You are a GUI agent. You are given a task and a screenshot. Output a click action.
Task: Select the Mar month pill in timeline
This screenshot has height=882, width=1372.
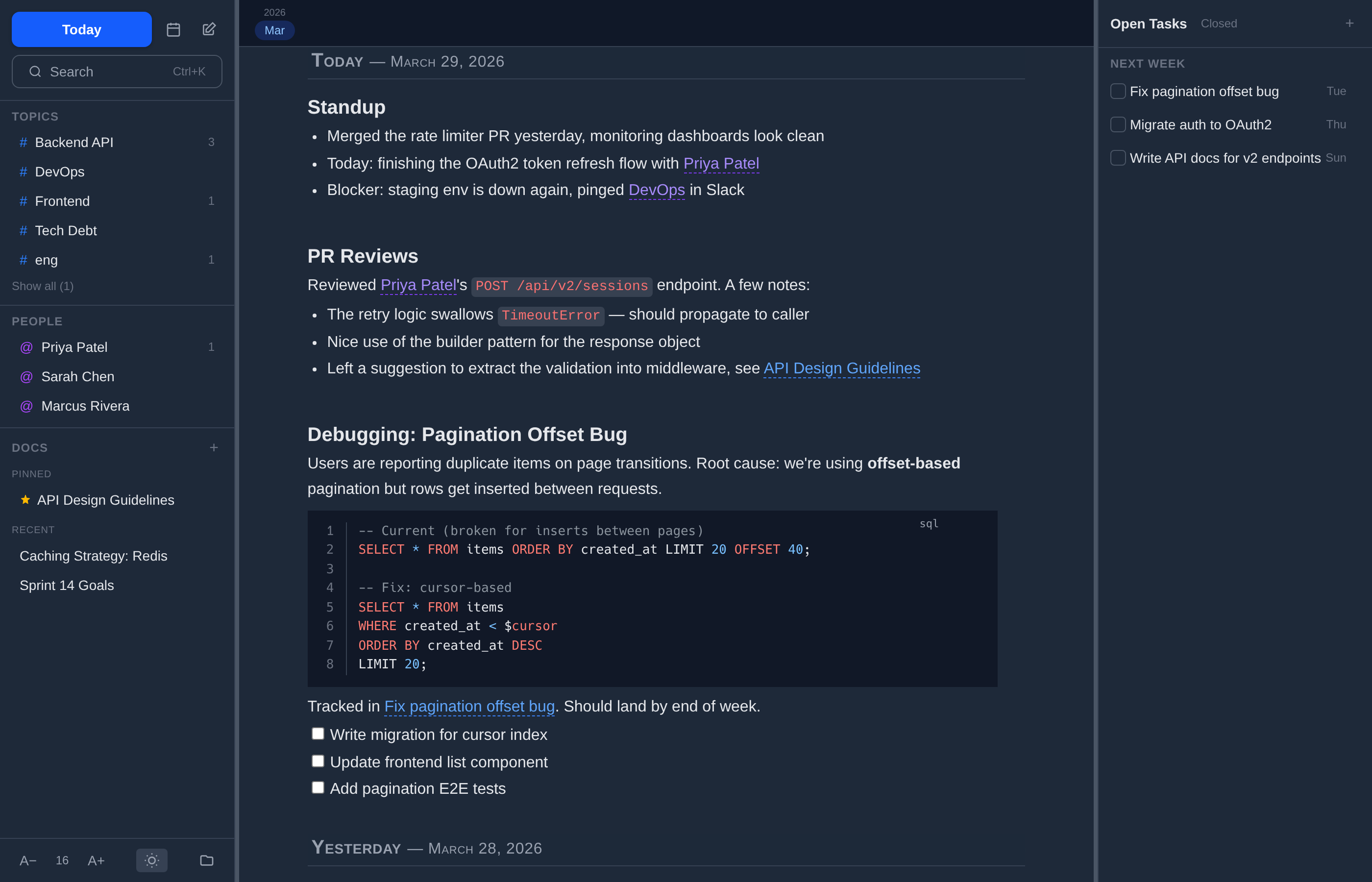[x=274, y=30]
